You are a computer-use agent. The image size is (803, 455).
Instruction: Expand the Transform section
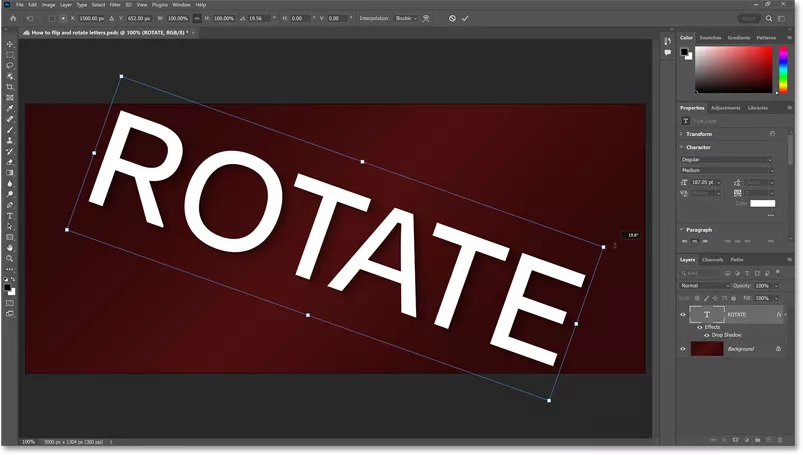click(681, 134)
